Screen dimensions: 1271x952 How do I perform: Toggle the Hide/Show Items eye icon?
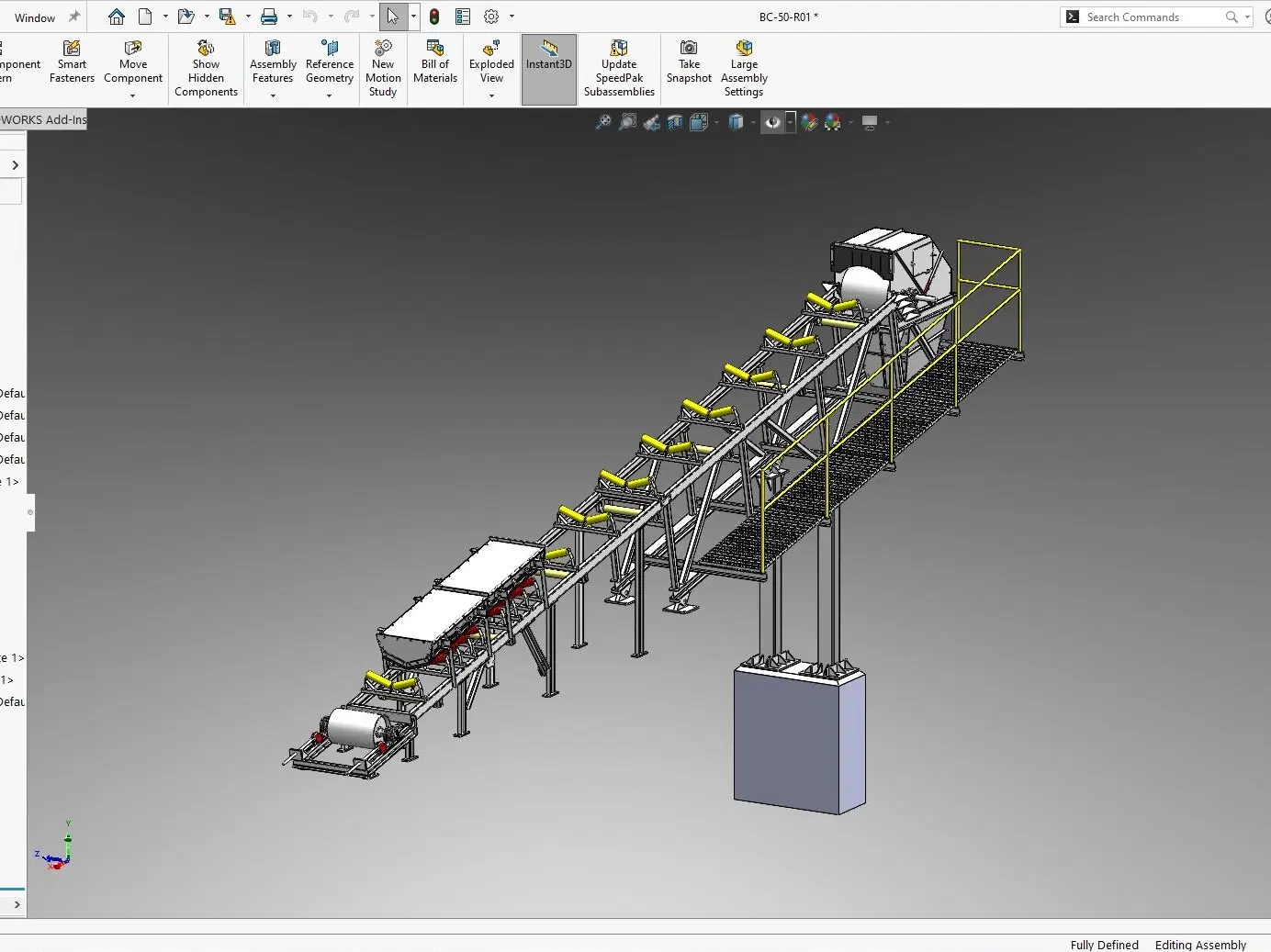click(x=773, y=122)
